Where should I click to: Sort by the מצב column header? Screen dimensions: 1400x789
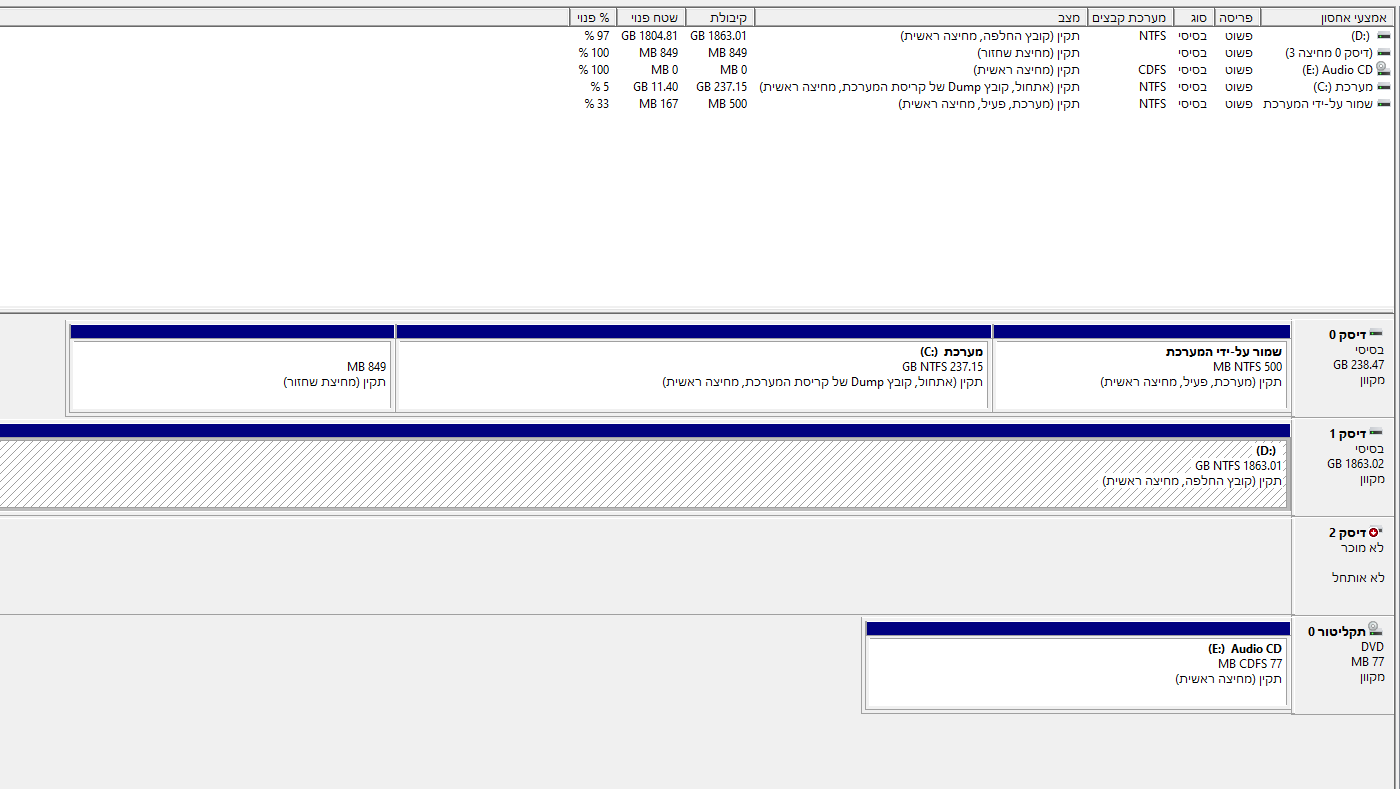920,18
